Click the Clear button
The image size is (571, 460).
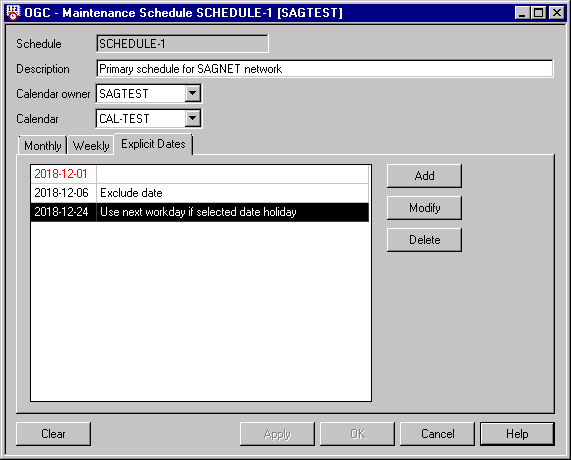tap(54, 434)
